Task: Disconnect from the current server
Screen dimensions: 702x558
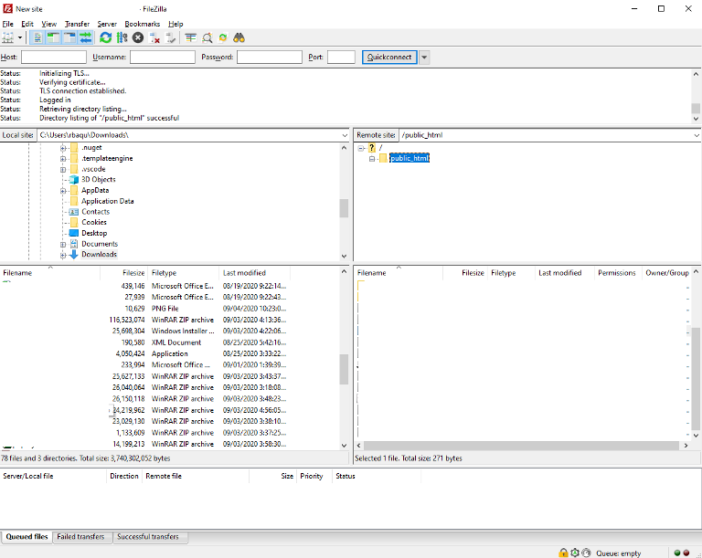Action: click(x=154, y=38)
